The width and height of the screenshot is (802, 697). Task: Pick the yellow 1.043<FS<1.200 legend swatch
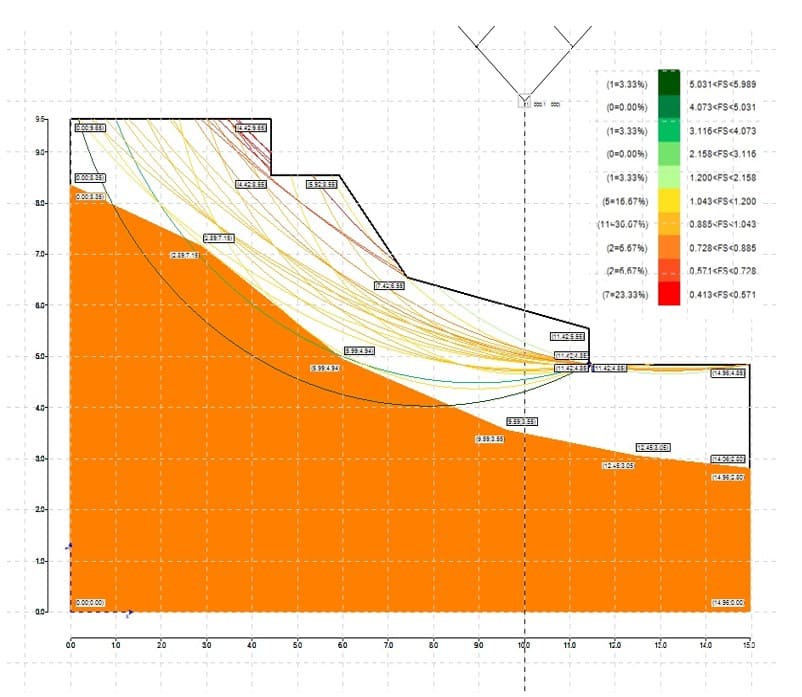[669, 201]
